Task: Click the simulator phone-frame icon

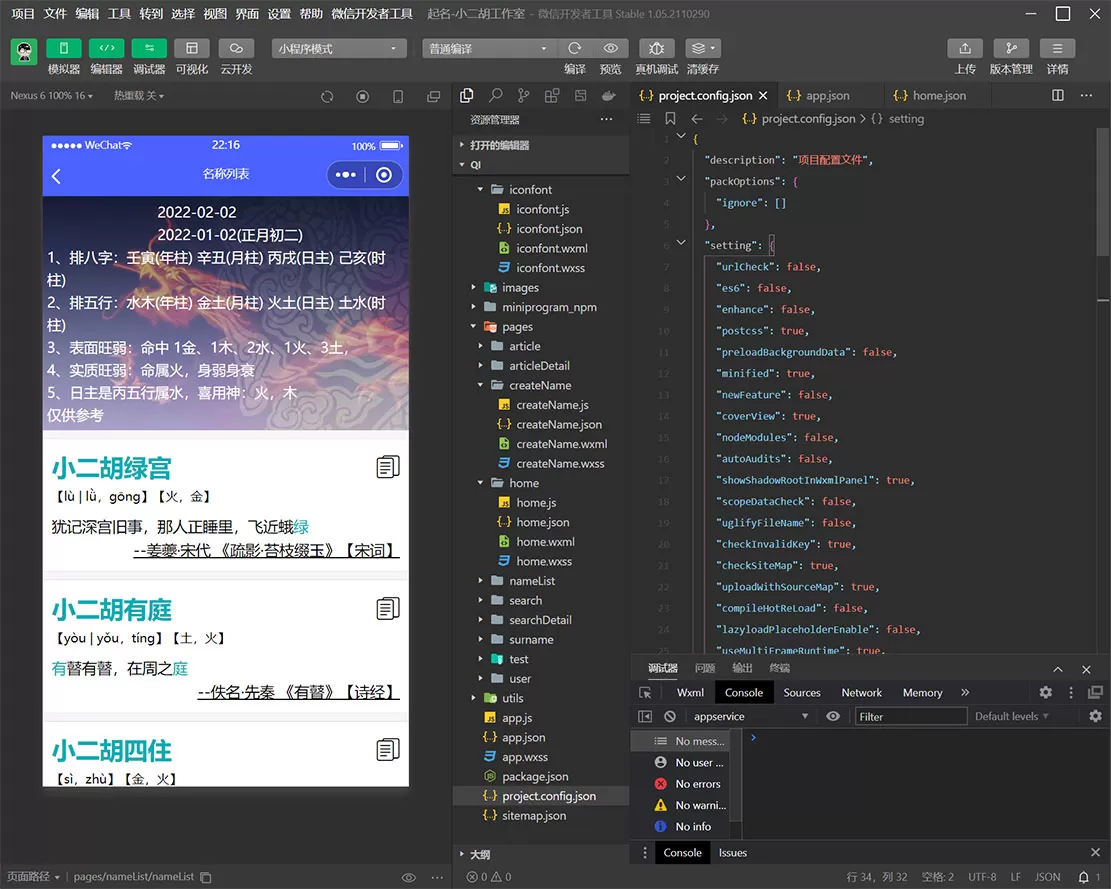Action: pyautogui.click(x=398, y=96)
